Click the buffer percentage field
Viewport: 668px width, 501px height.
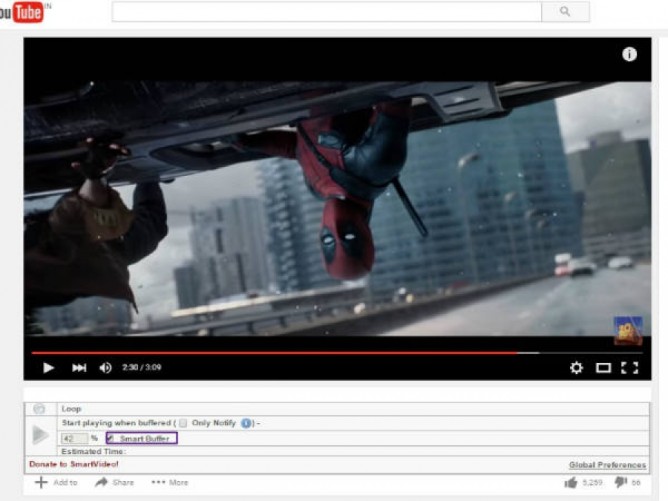tap(74, 438)
